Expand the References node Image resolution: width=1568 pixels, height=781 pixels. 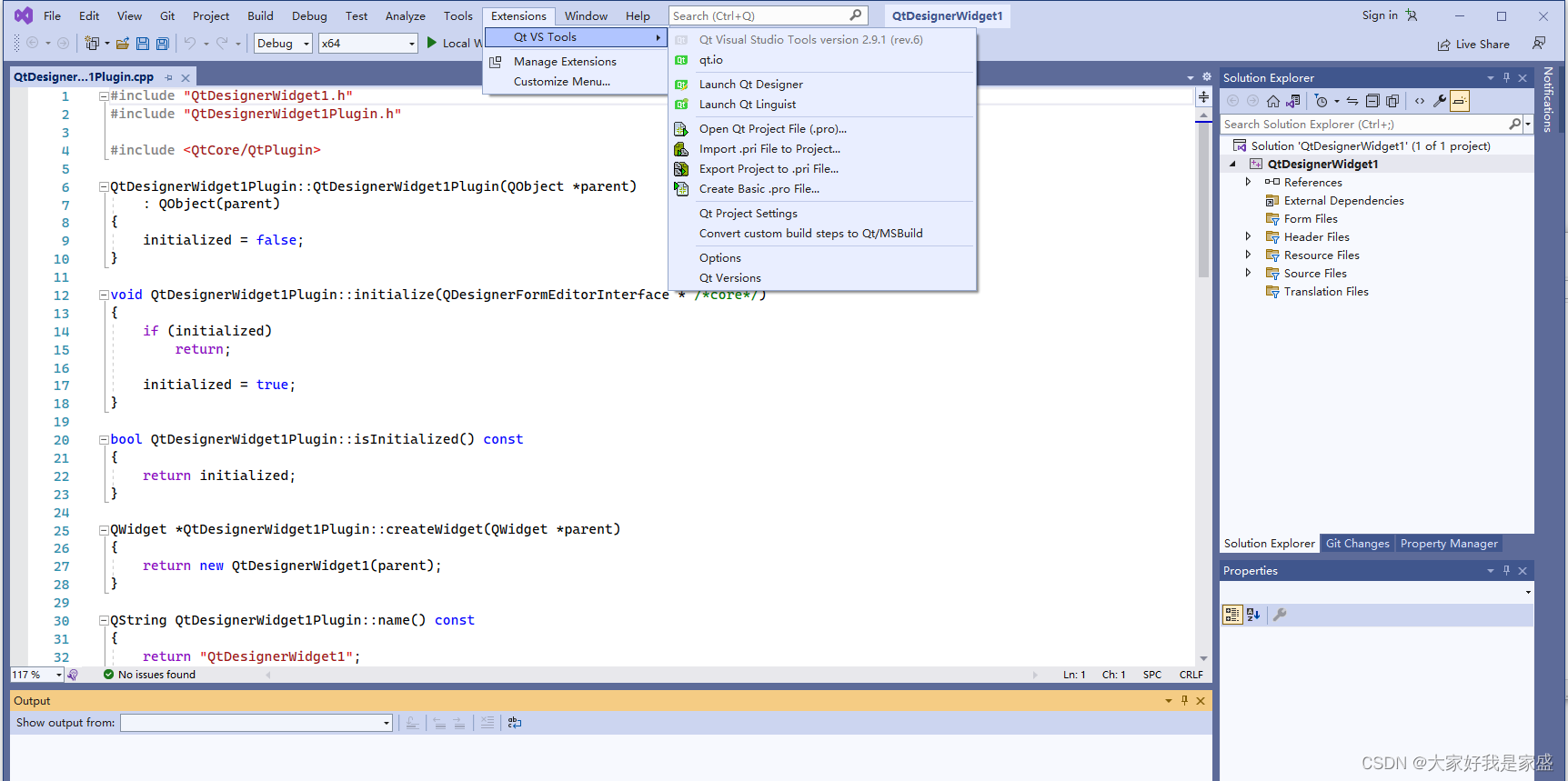[x=1248, y=182]
